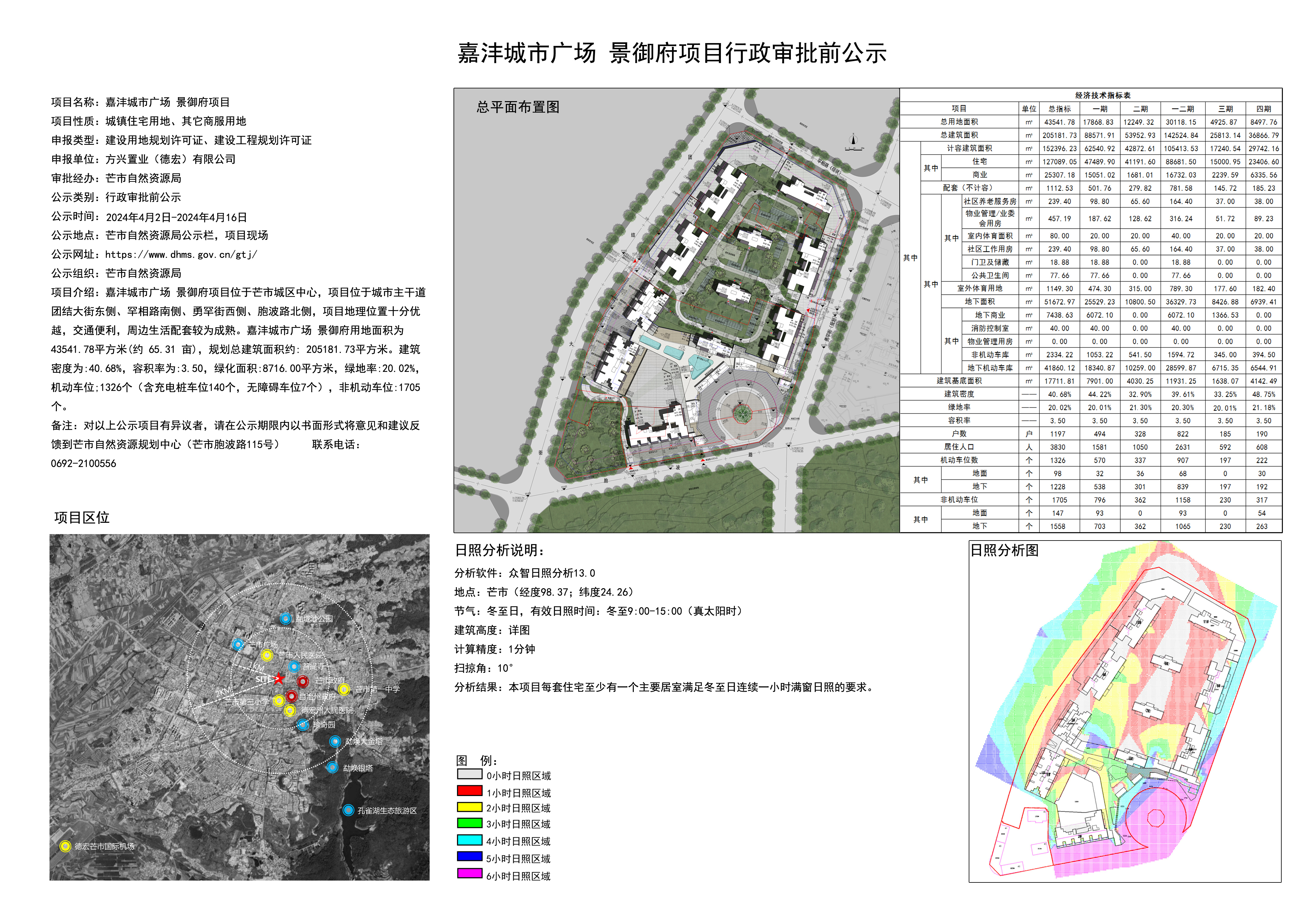The width and height of the screenshot is (1307, 924).
Task: Click the 勐焕银塔 blue marker
Action: (x=332, y=768)
